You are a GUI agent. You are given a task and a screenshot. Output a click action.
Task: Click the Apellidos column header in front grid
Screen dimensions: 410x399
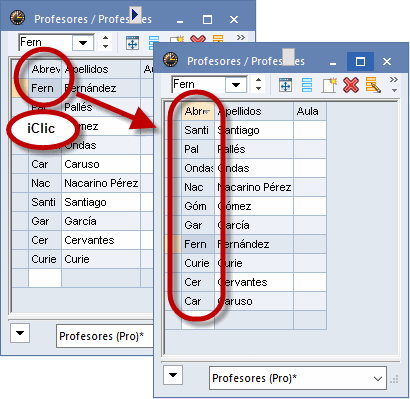pos(254,111)
